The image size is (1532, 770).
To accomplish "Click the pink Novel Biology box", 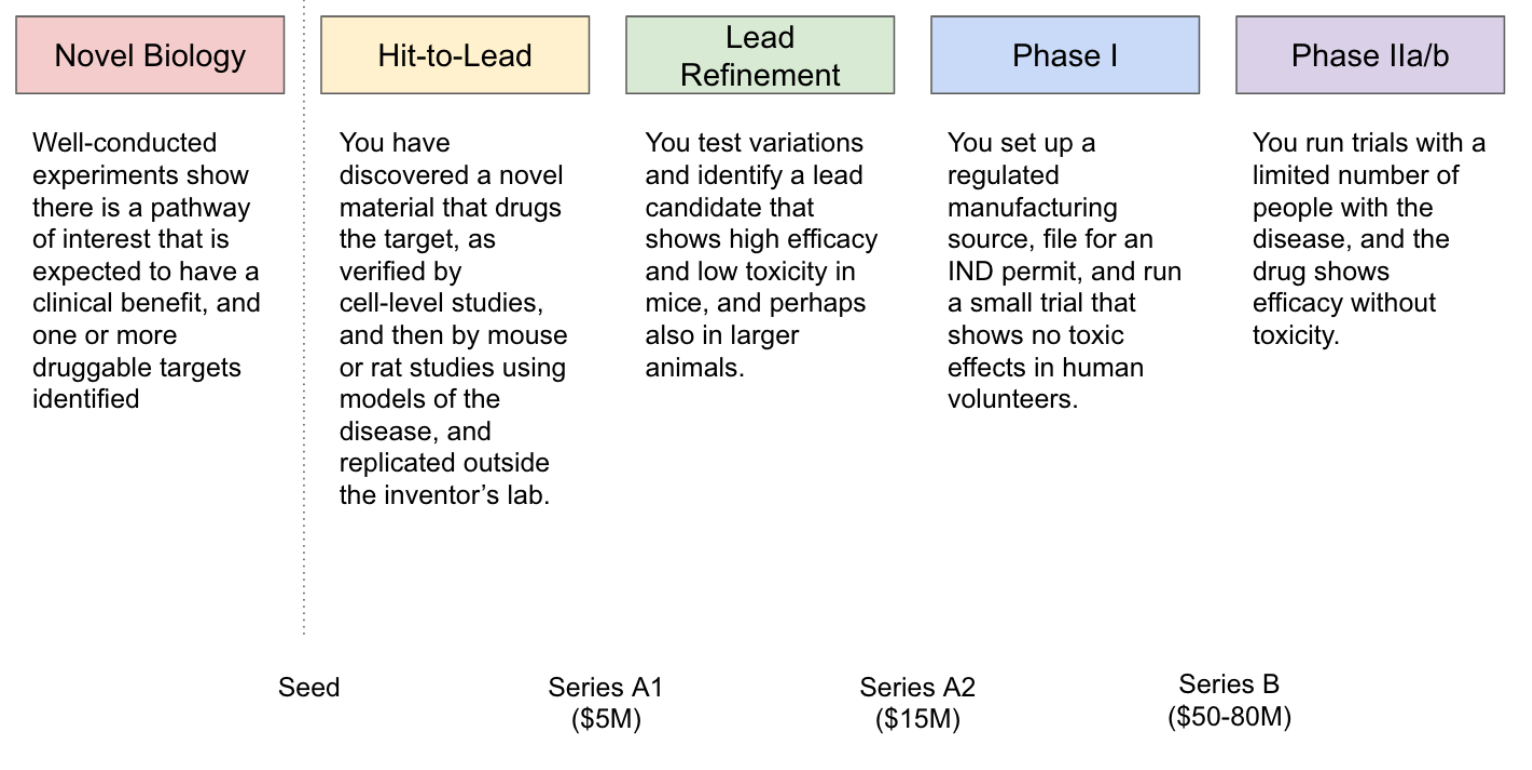I will point(150,55).
